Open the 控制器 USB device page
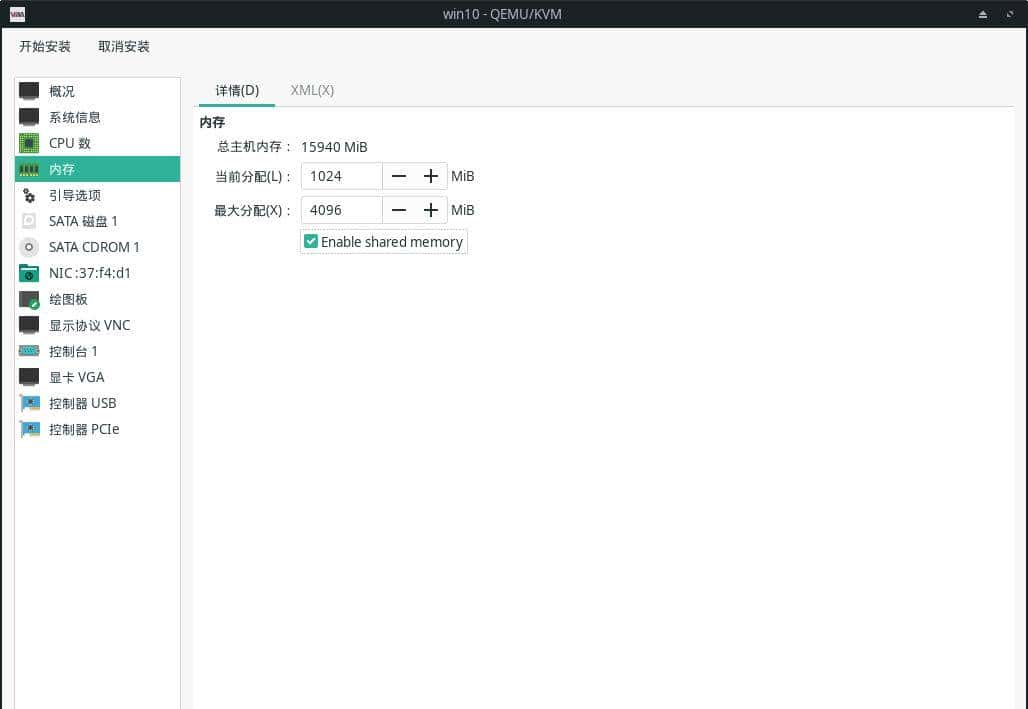 click(83, 403)
